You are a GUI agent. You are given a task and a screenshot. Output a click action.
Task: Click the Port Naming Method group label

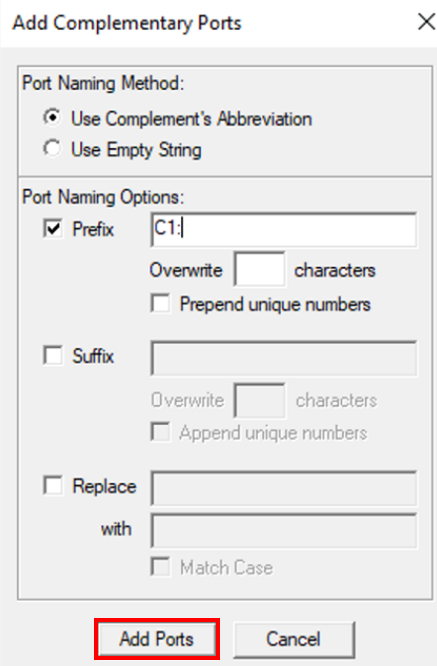(x=103, y=83)
